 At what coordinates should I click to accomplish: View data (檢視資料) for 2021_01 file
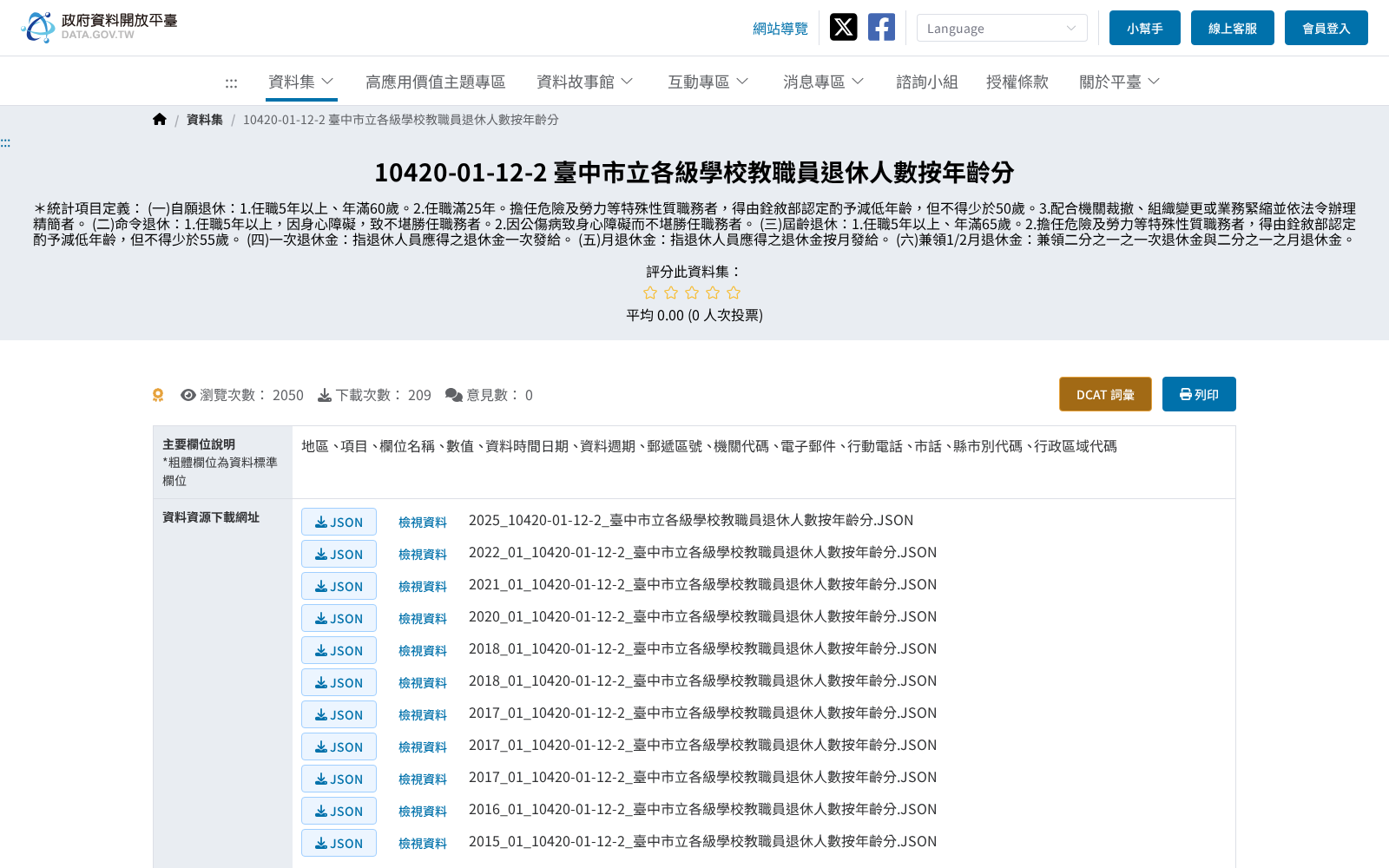tap(423, 586)
